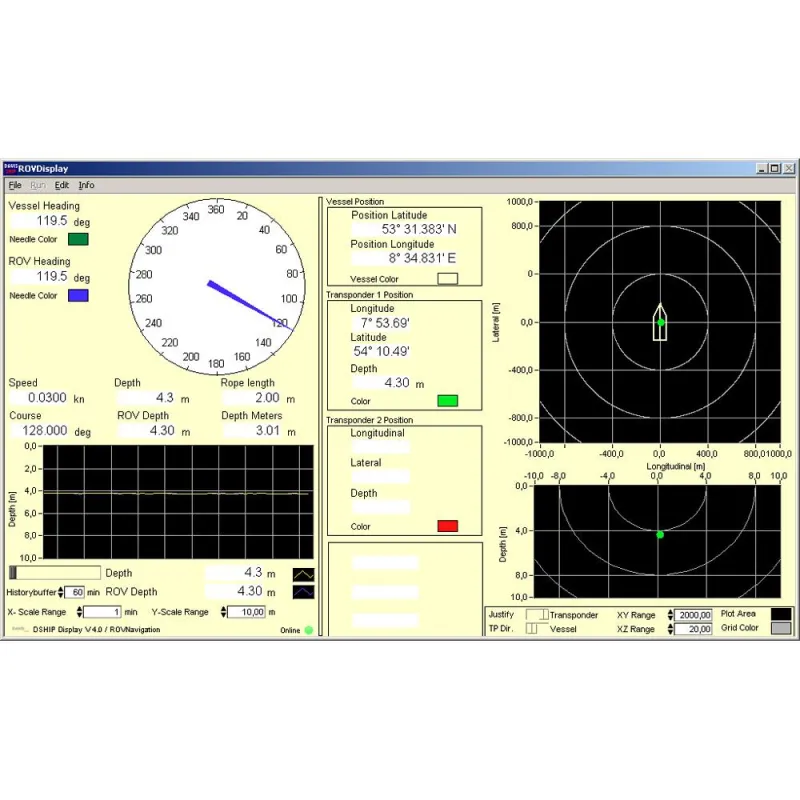Click the Vessel Heading green needle color swatch

point(78,239)
